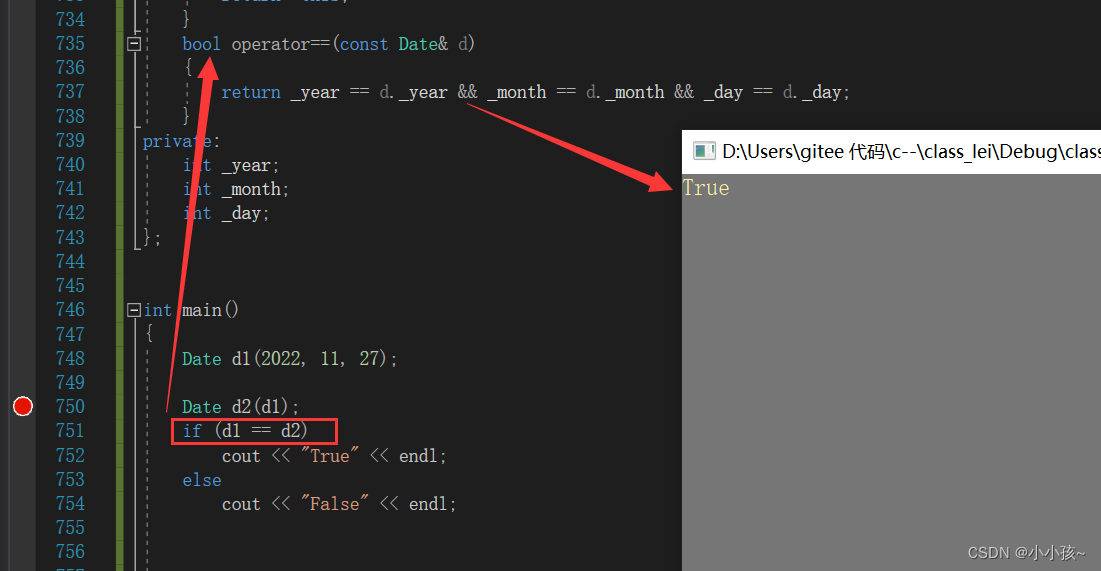
Task: Collapse the main function at line 746
Action: pos(134,310)
